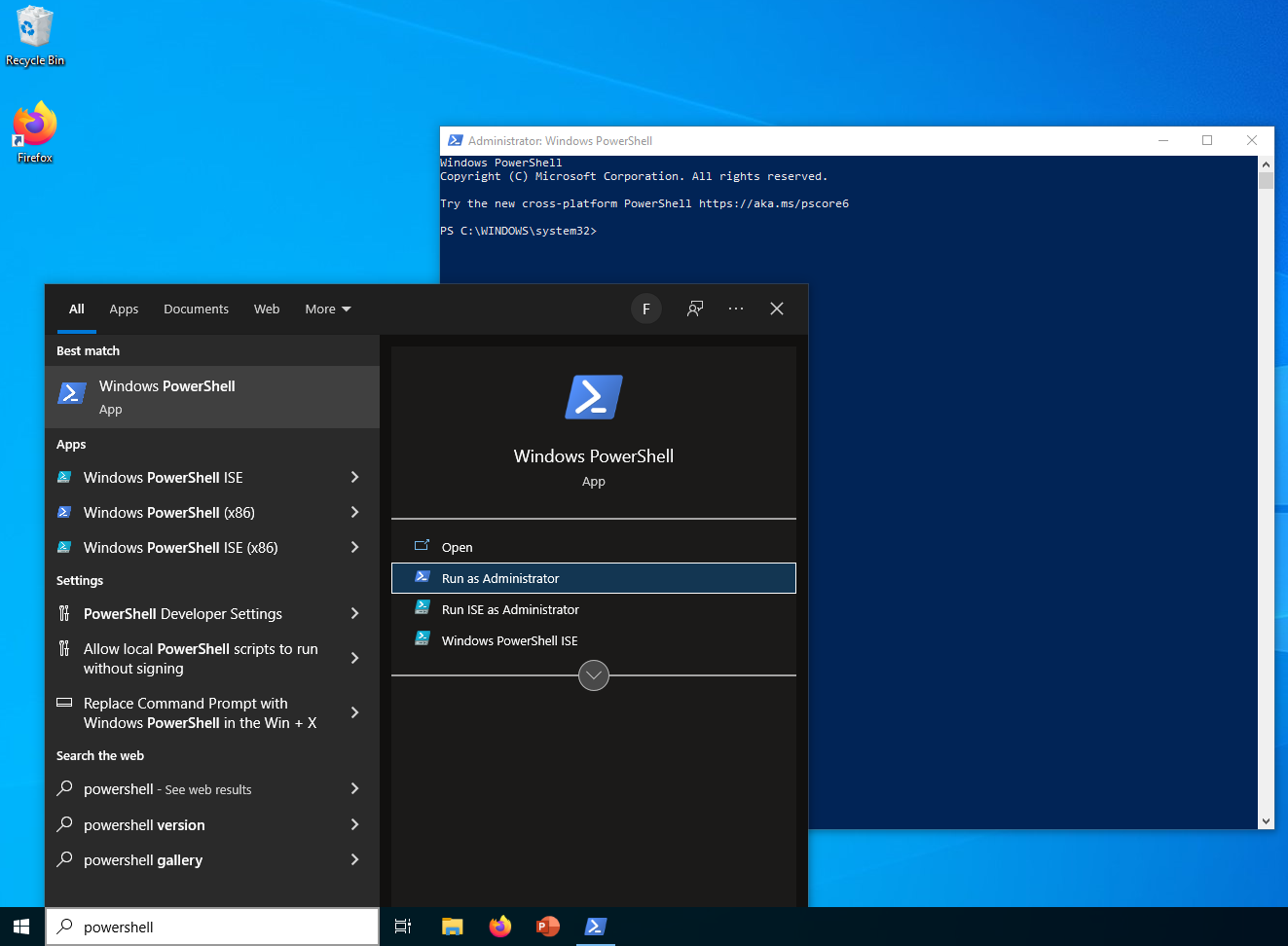Click the large PowerShell logo in preview

594,397
